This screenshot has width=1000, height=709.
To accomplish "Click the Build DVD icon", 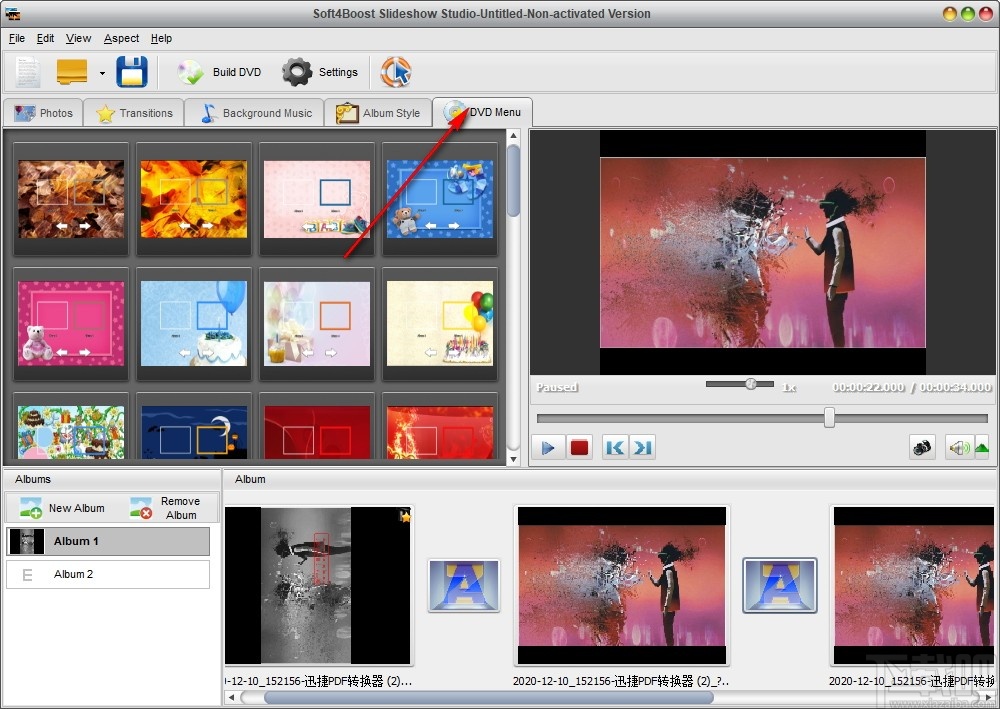I will tap(190, 71).
